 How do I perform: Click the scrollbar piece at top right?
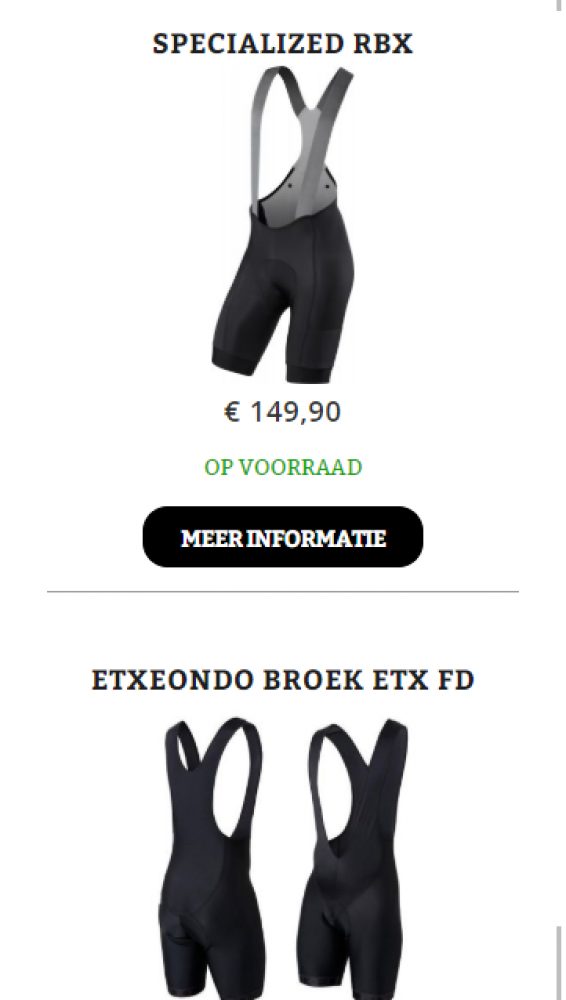560,5
